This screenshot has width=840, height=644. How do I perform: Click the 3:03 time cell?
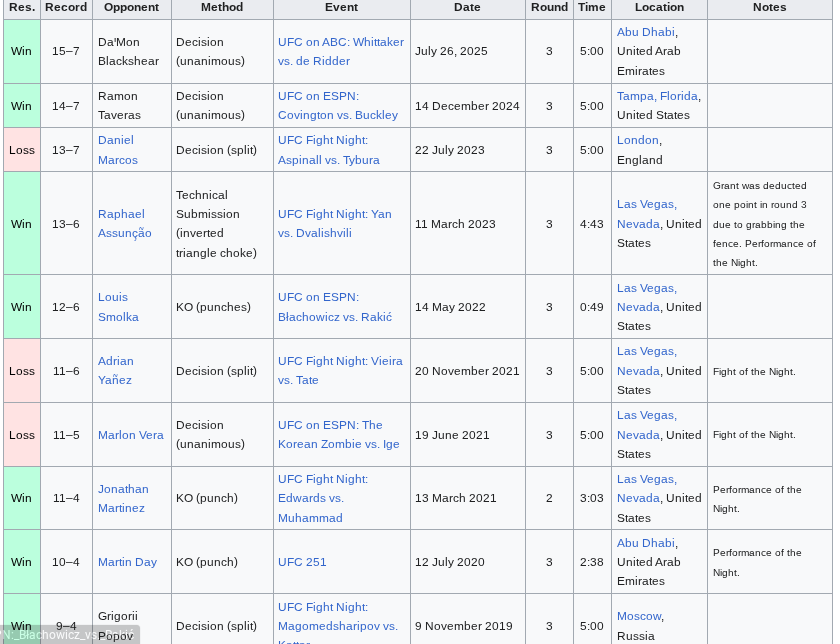coord(592,498)
